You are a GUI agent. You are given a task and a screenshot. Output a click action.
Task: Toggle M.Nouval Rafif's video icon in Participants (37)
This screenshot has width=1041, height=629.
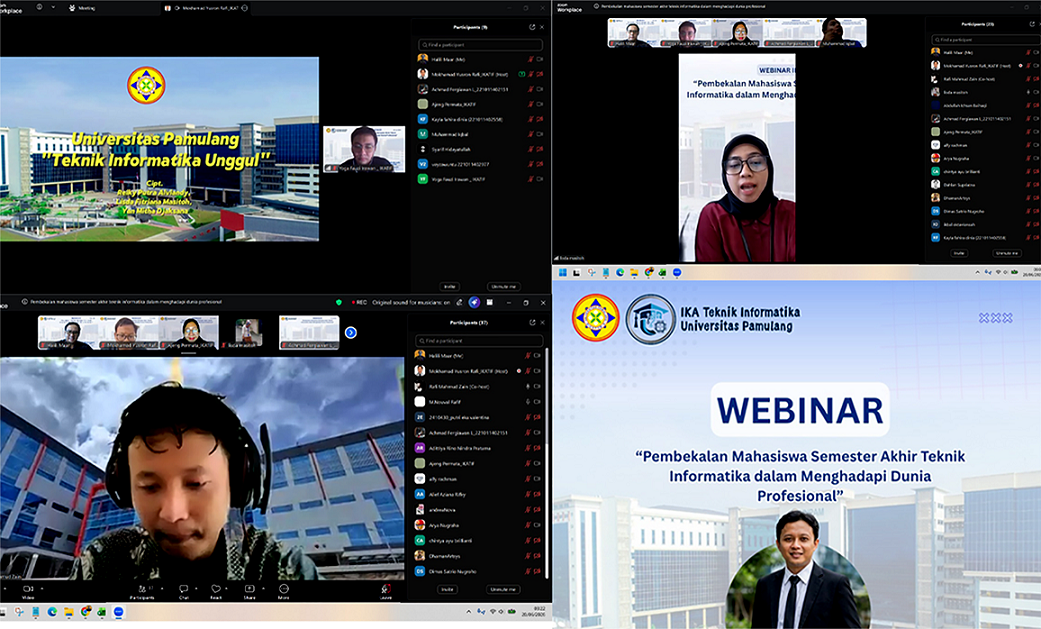point(537,402)
